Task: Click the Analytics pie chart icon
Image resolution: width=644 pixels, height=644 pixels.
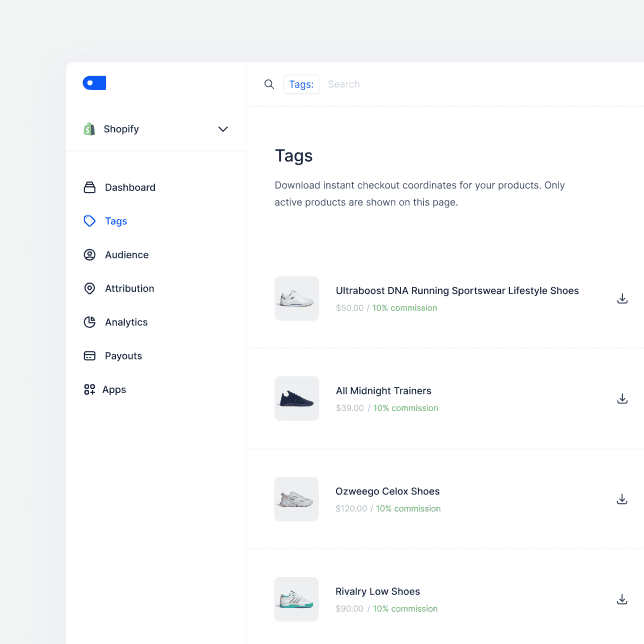Action: (x=90, y=322)
